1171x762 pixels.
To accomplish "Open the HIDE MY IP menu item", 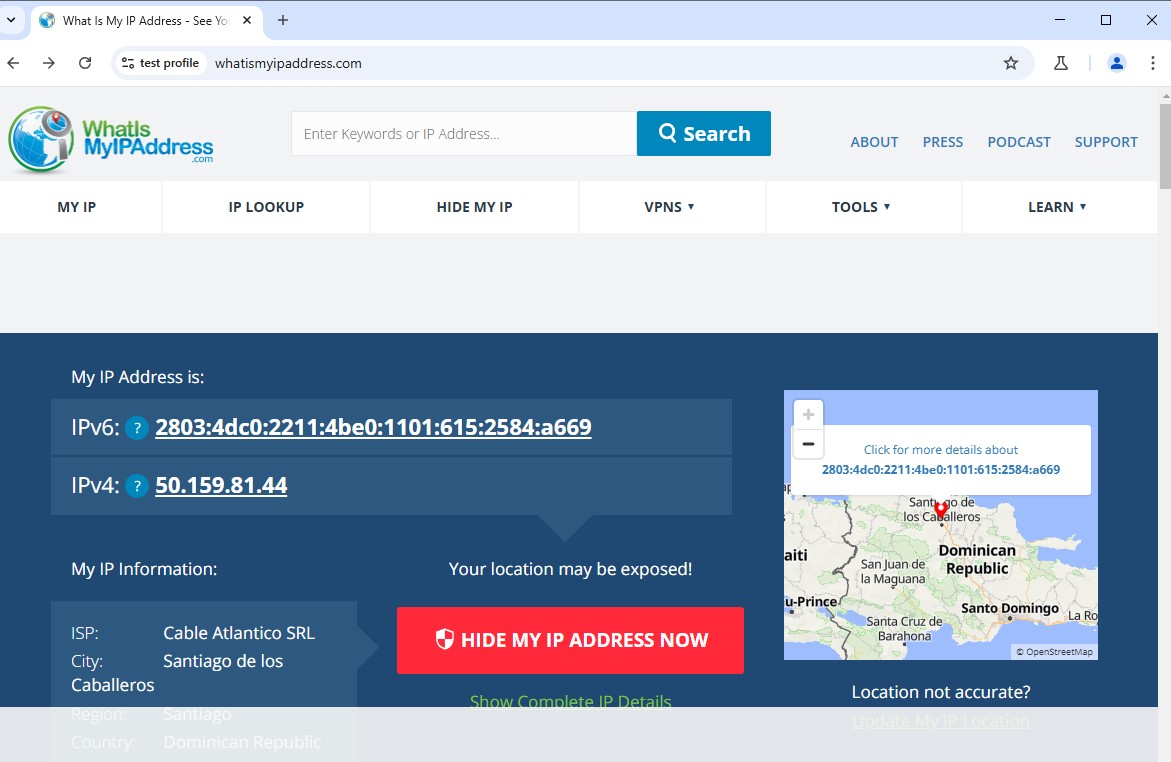I will [x=474, y=207].
